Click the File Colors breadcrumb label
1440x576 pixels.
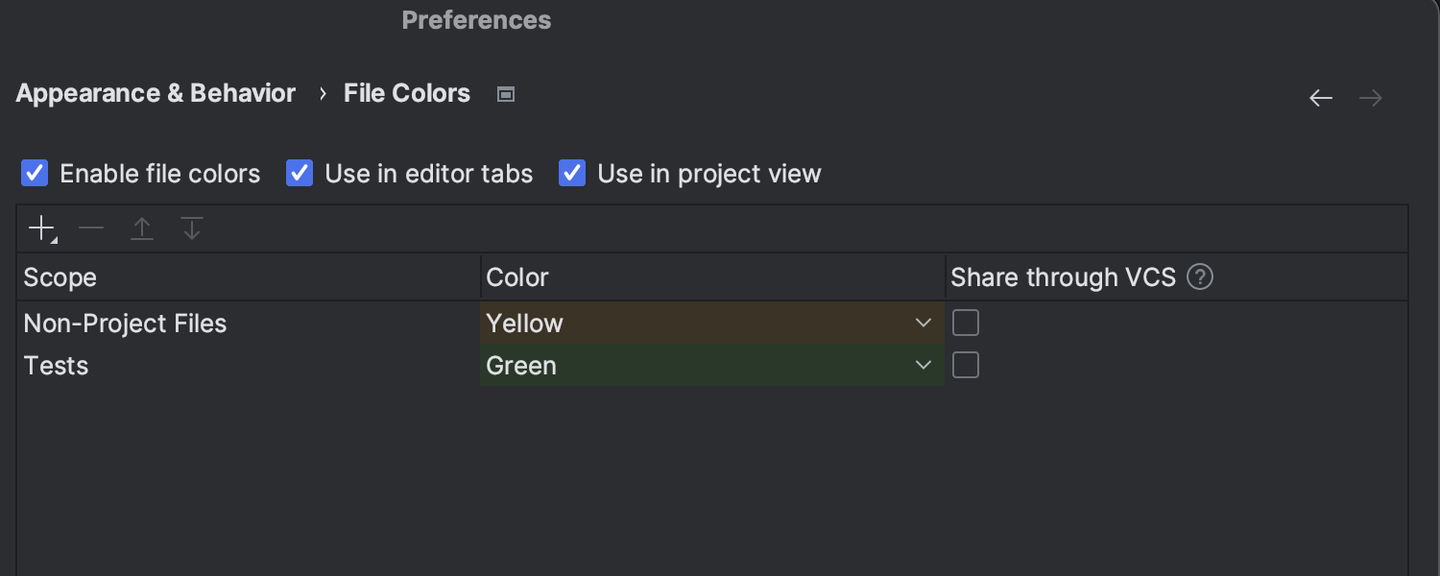(x=406, y=93)
